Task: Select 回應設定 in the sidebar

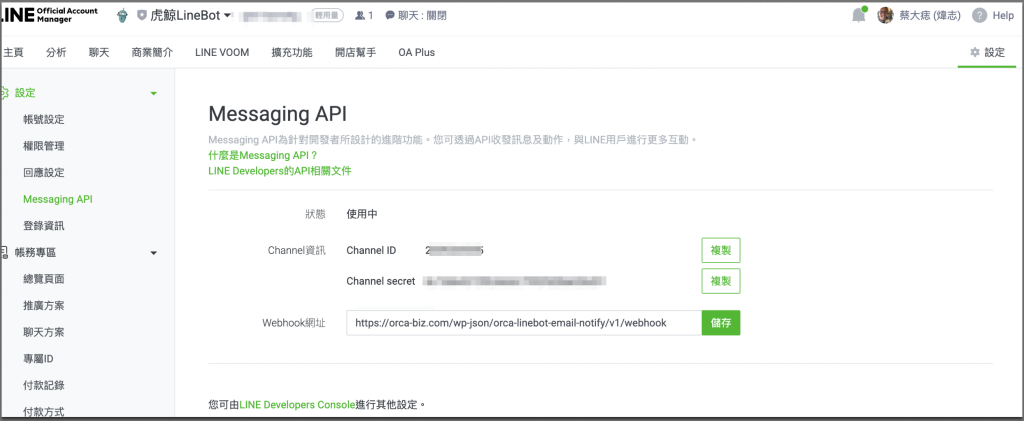Action: point(44,173)
